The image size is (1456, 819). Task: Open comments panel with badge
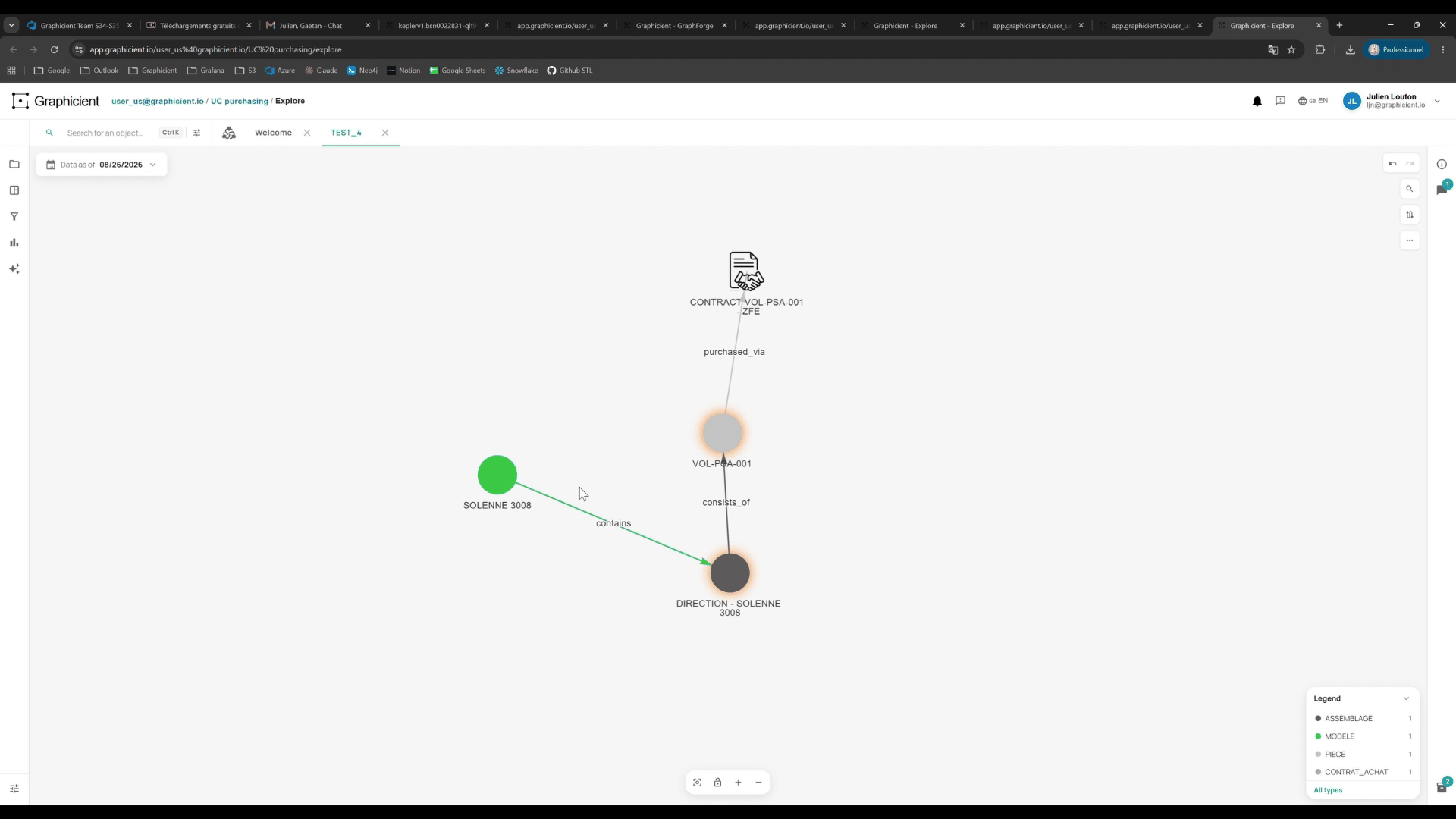pyautogui.click(x=1442, y=189)
